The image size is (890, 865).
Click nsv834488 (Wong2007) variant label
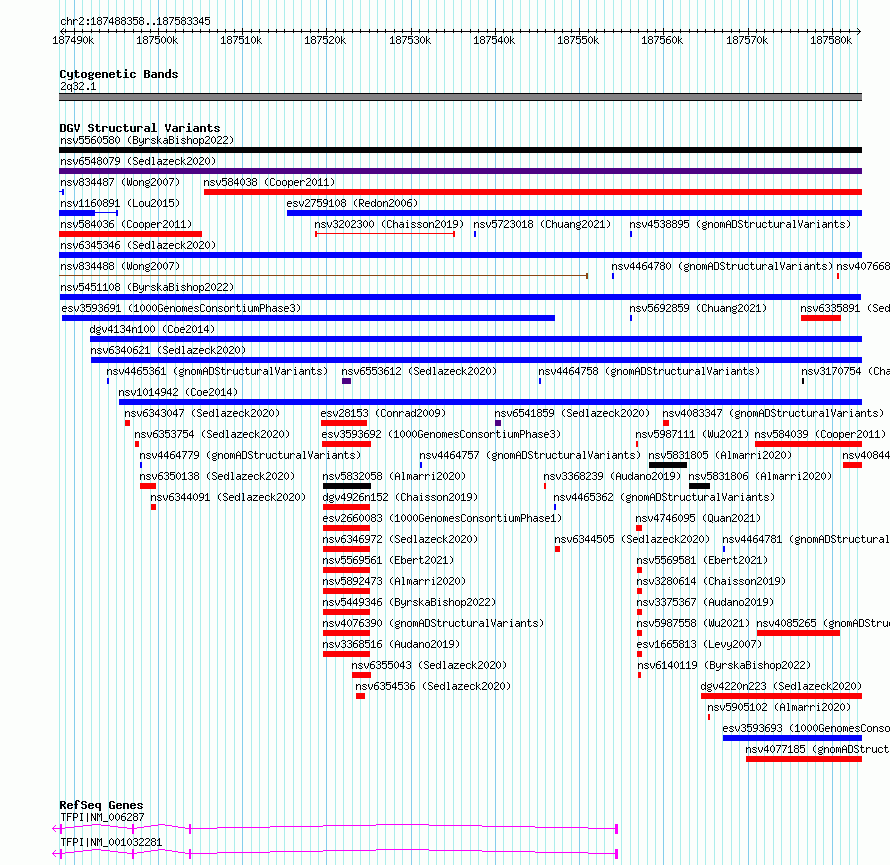click(x=120, y=266)
